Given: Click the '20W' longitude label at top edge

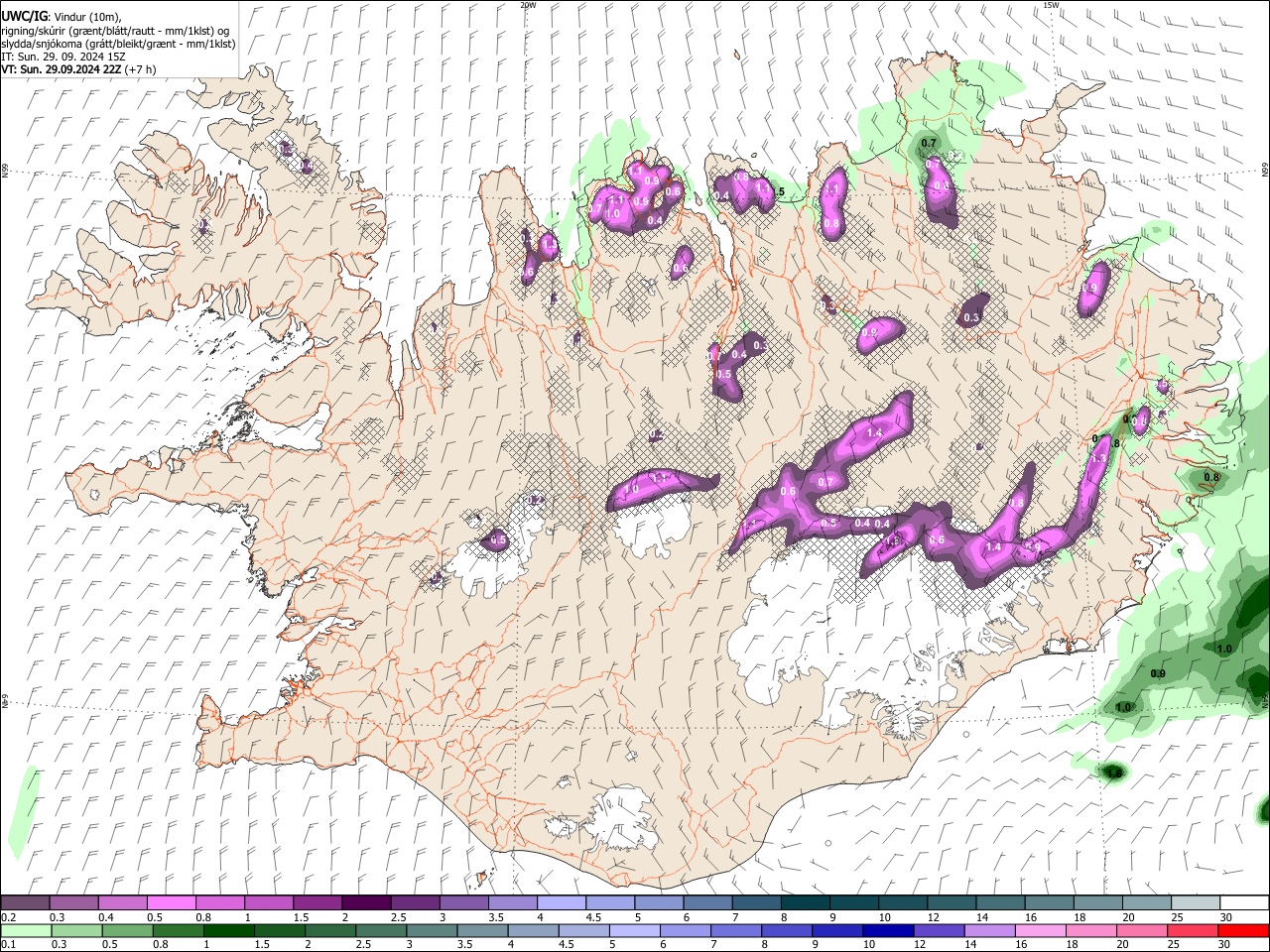Looking at the screenshot, I should click(x=528, y=5).
